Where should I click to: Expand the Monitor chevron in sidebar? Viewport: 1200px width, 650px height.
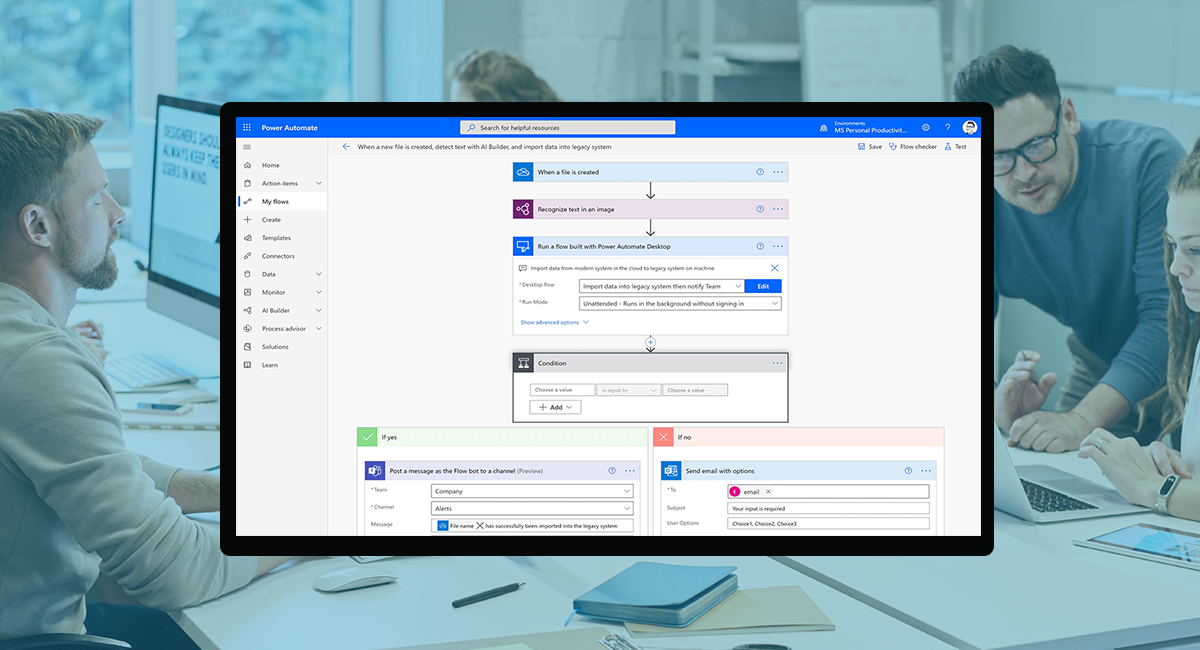pos(319,292)
